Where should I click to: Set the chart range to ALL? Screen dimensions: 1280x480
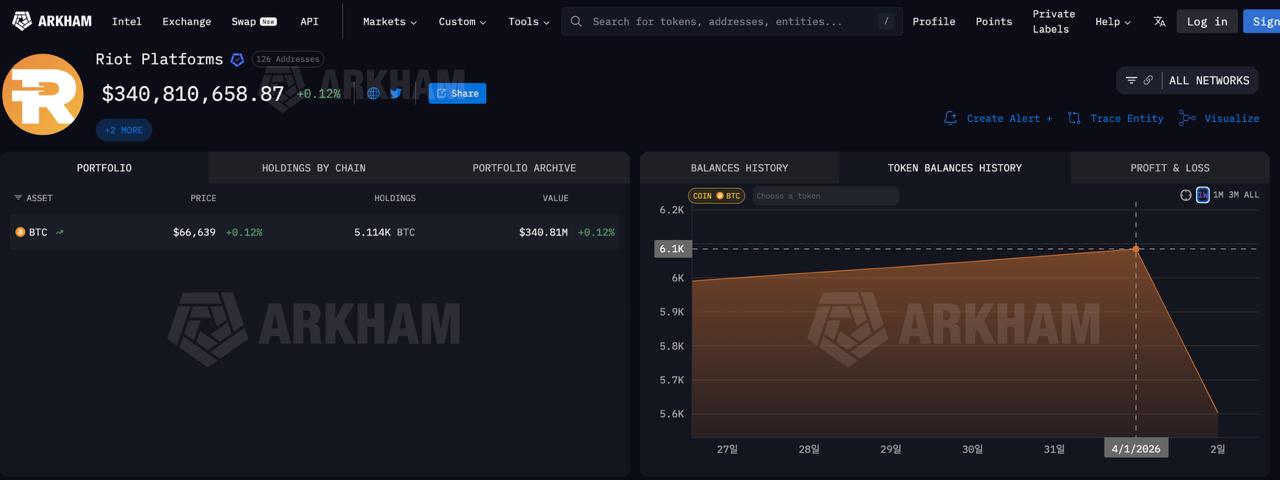tap(1251, 195)
